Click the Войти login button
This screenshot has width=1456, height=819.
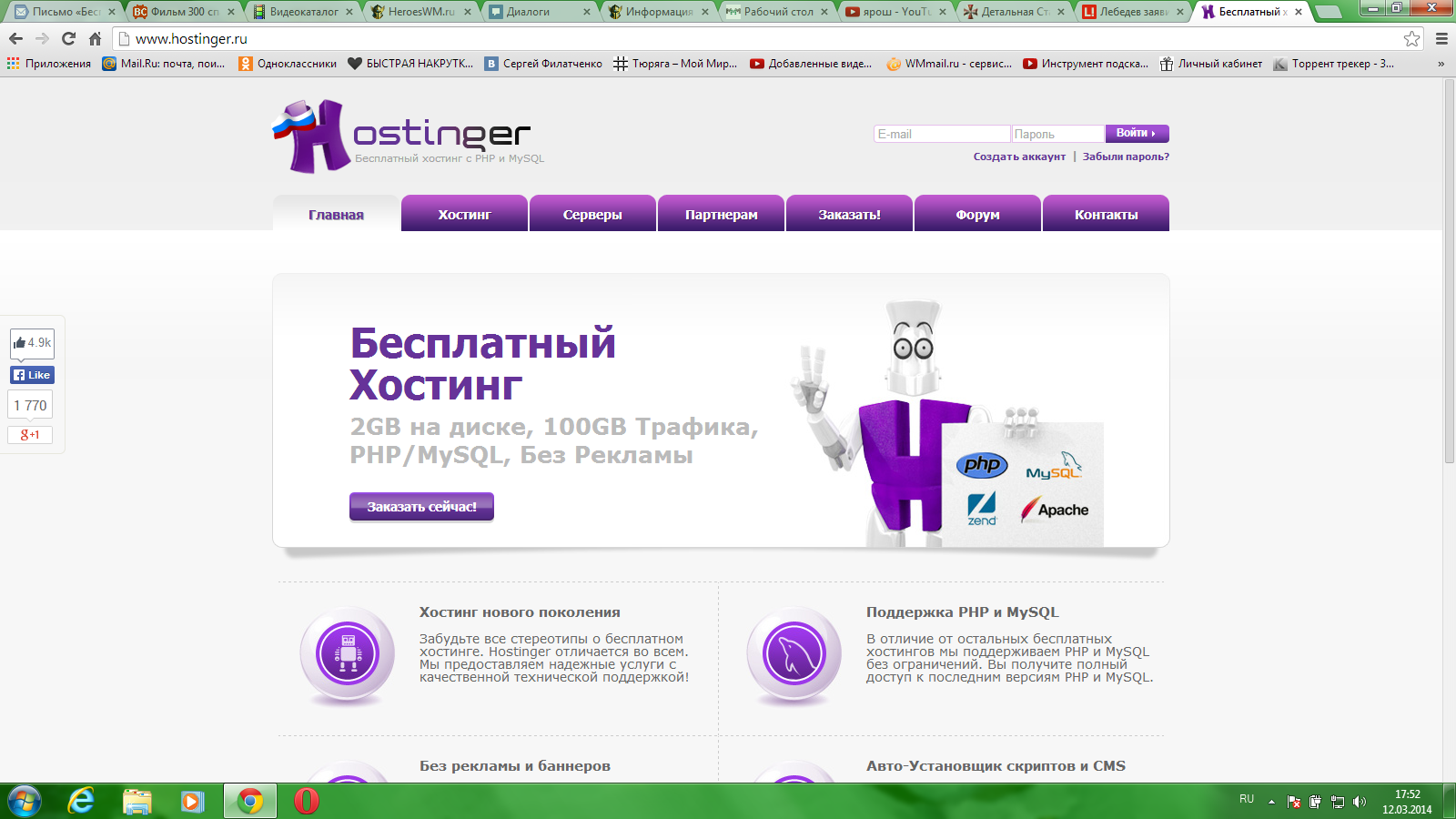click(1137, 133)
